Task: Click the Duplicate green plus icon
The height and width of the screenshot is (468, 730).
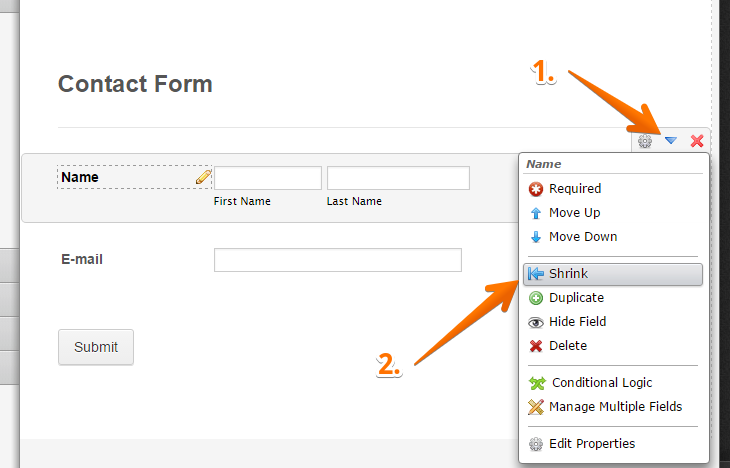Action: click(x=536, y=297)
